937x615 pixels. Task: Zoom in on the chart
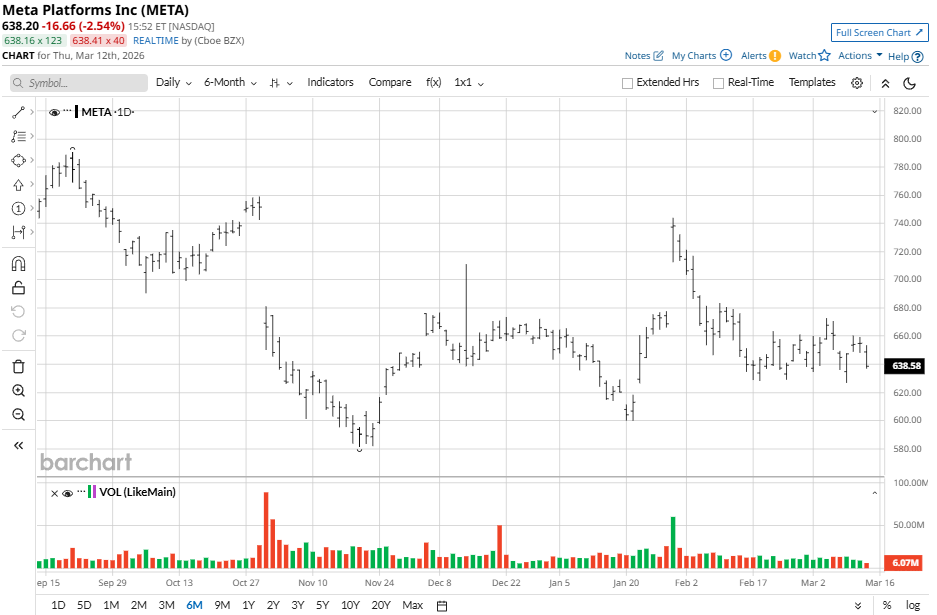(18, 390)
